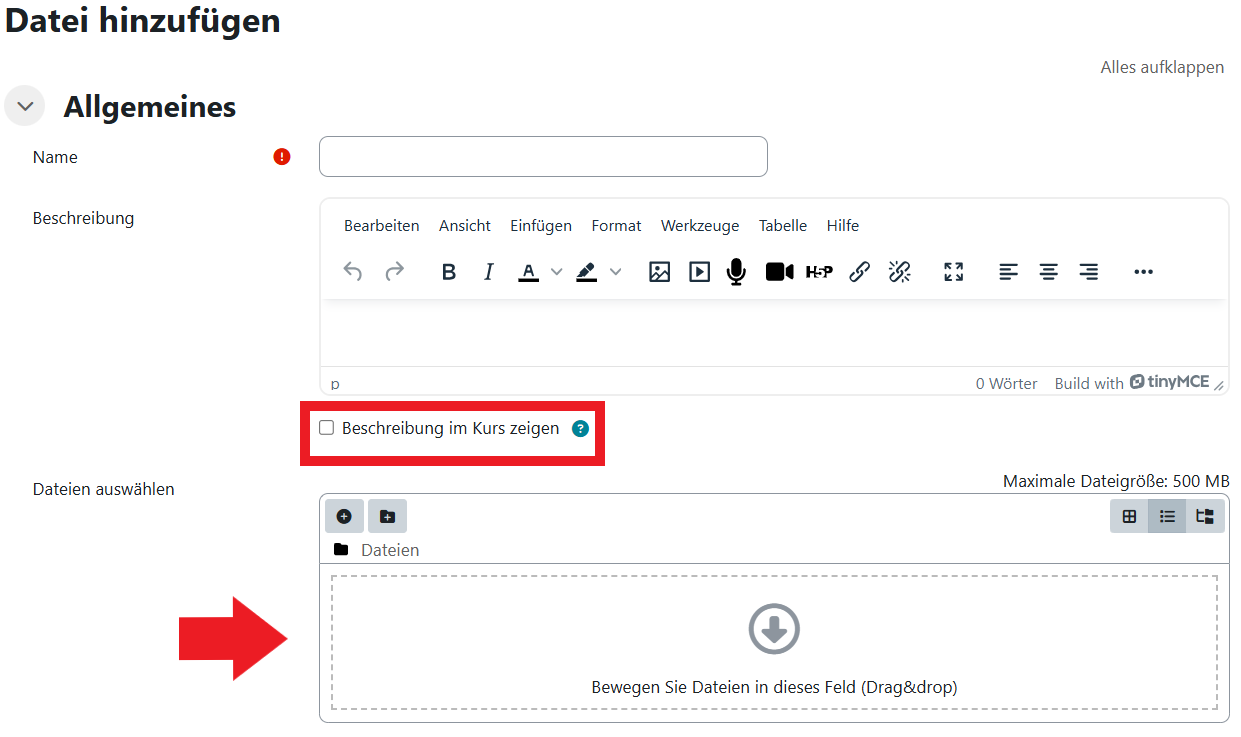Switch the file view to icons grid

(x=1129, y=516)
